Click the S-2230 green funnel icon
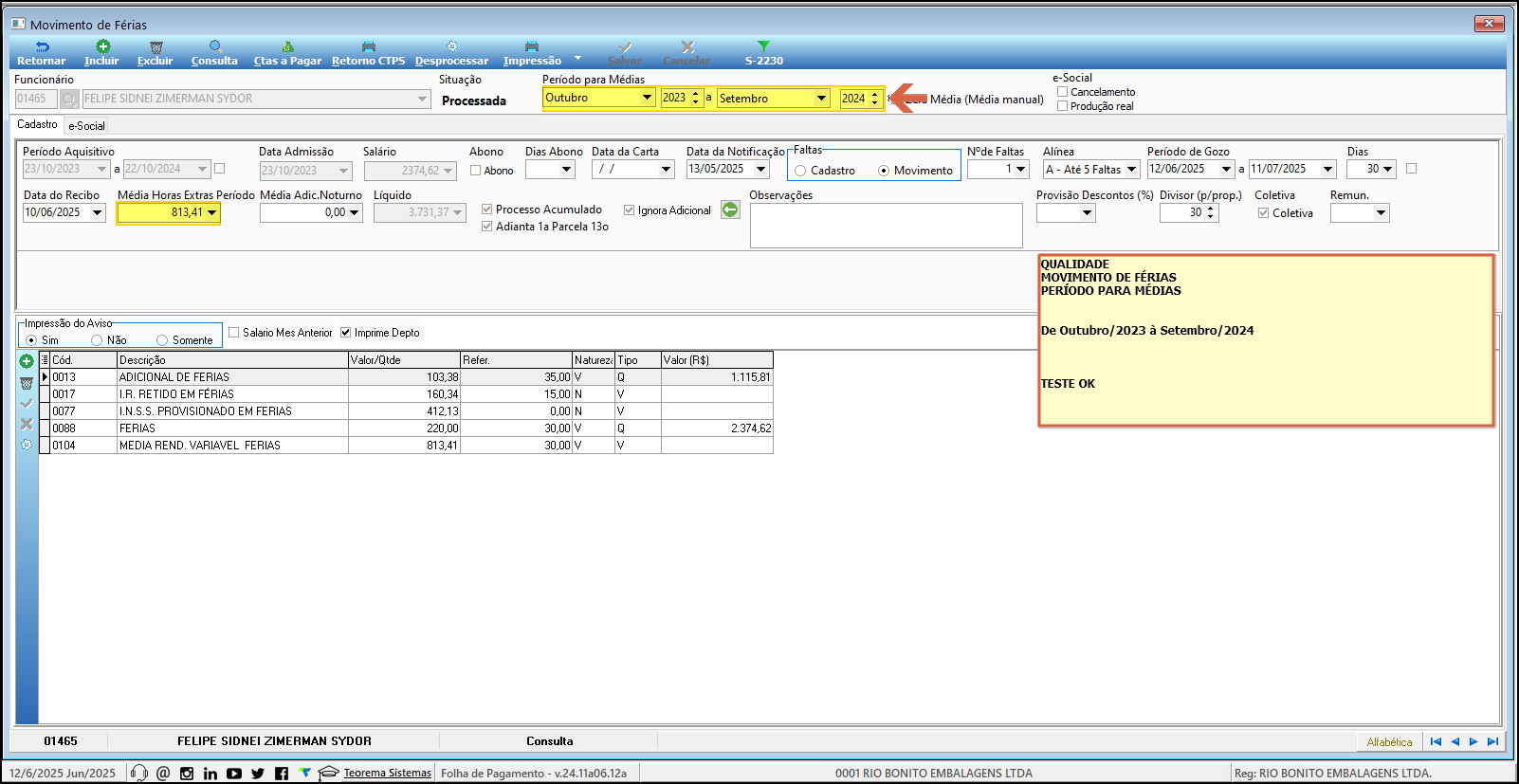The width and height of the screenshot is (1519, 784). pyautogui.click(x=763, y=46)
